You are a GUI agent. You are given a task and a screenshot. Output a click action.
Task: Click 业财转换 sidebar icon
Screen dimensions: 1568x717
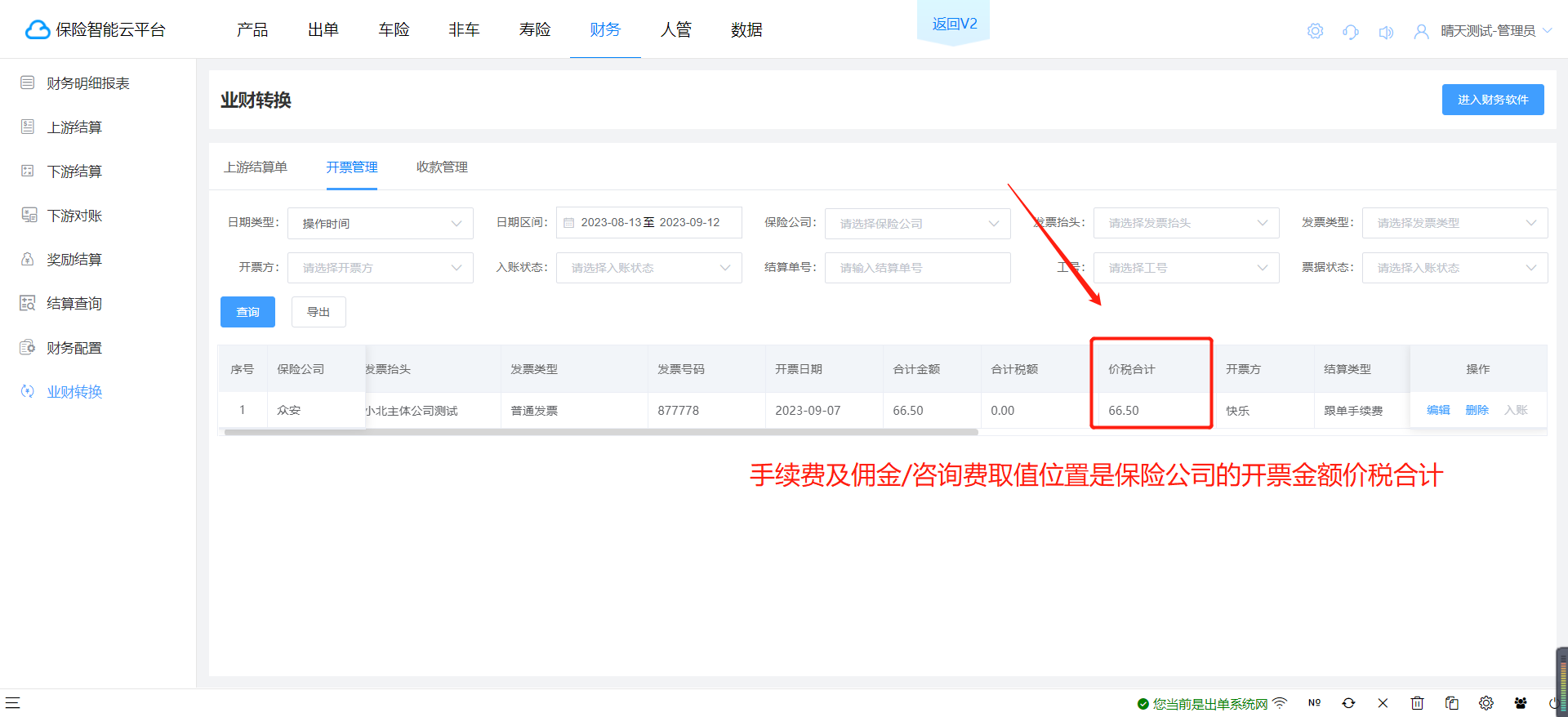pyautogui.click(x=28, y=391)
